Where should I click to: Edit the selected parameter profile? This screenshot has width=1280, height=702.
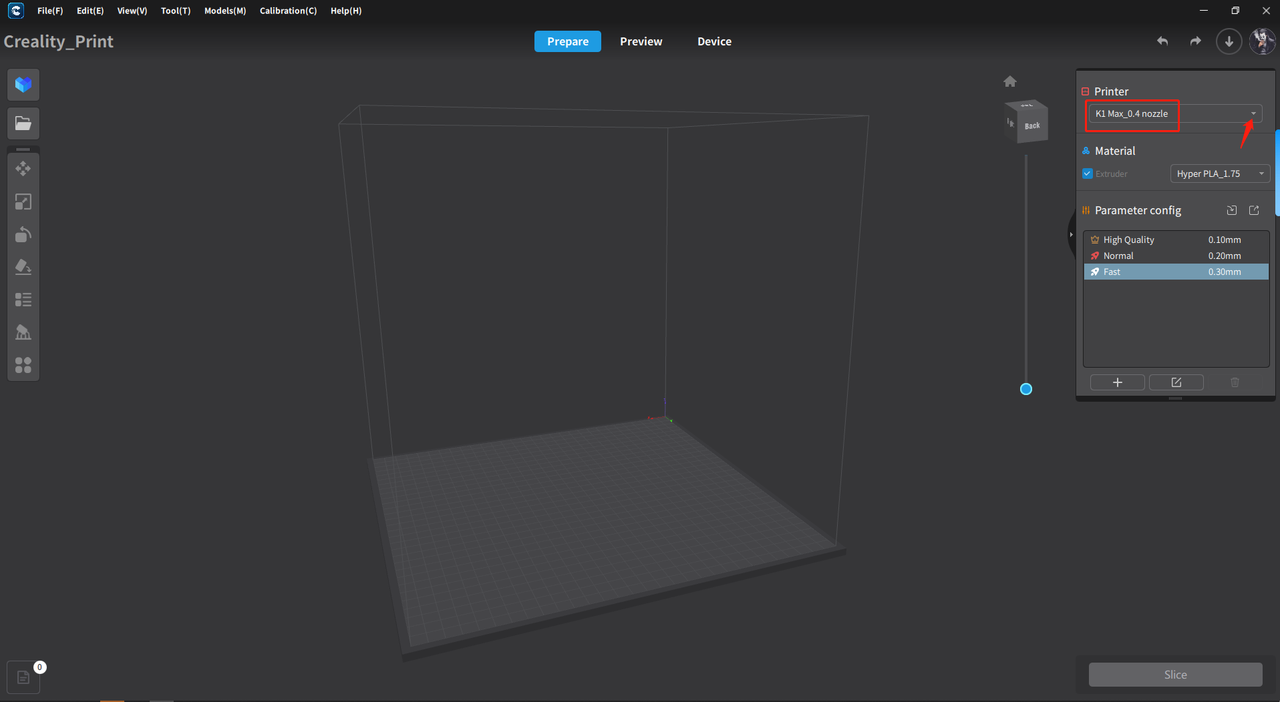[x=1176, y=383]
